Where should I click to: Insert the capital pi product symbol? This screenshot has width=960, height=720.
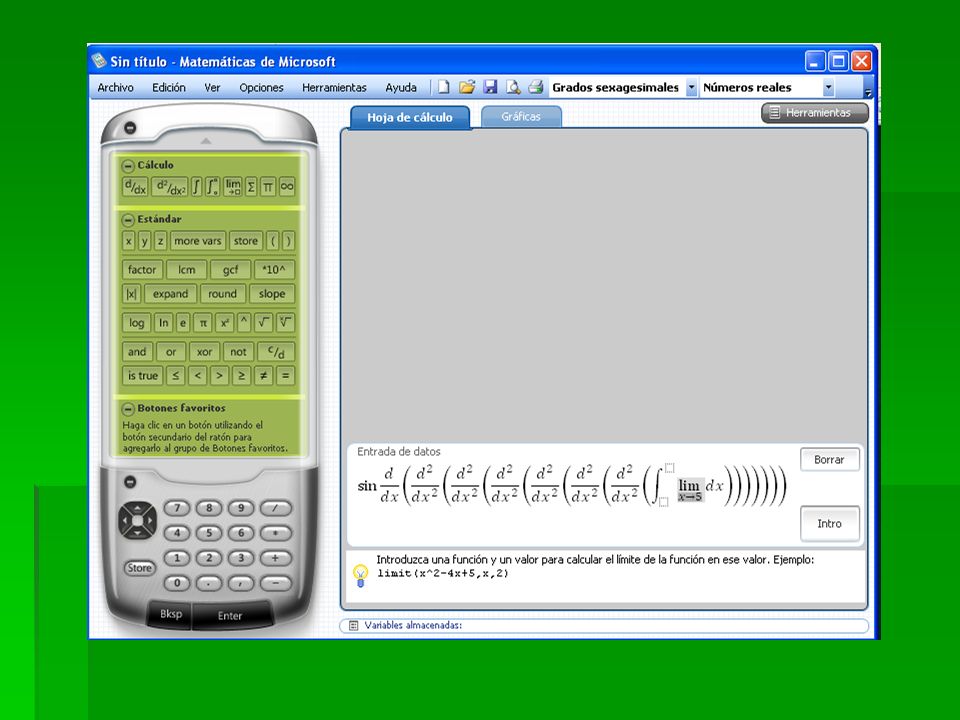pos(268,187)
